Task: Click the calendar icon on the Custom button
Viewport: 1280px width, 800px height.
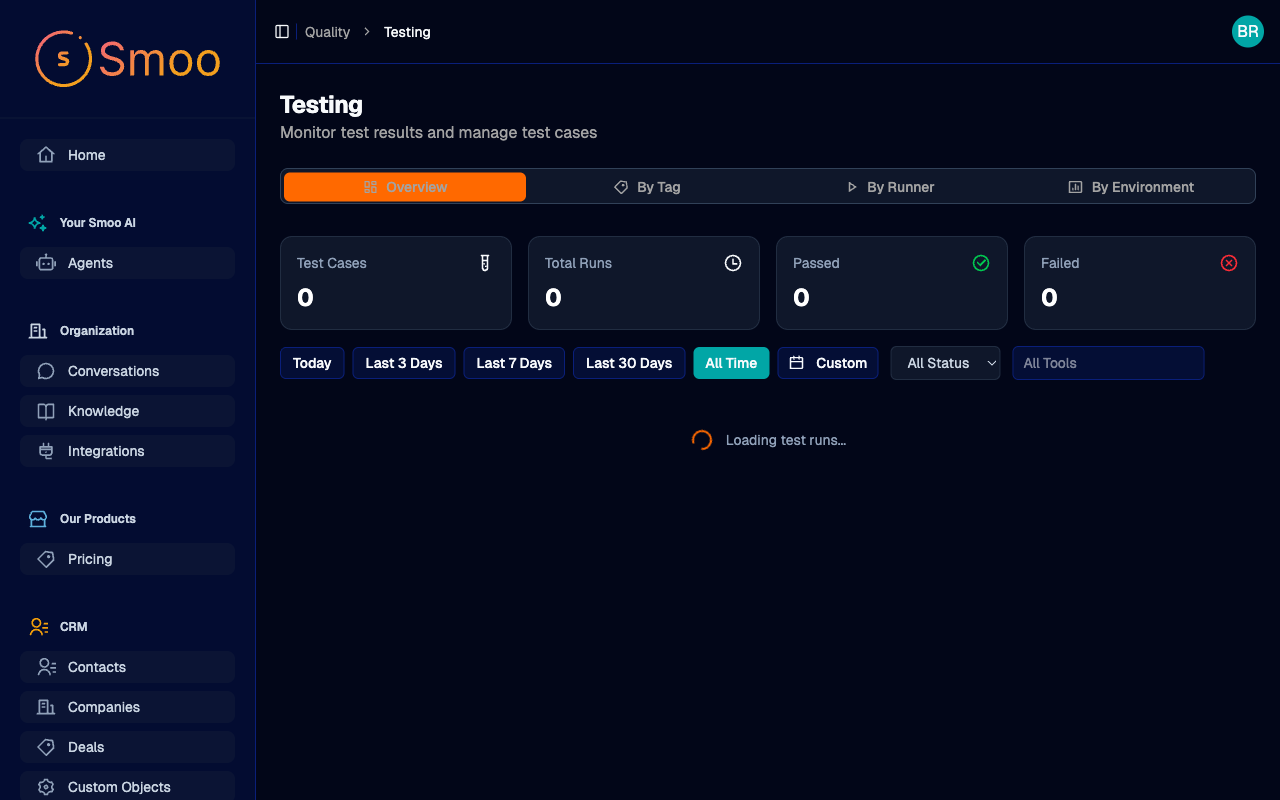Action: (795, 363)
